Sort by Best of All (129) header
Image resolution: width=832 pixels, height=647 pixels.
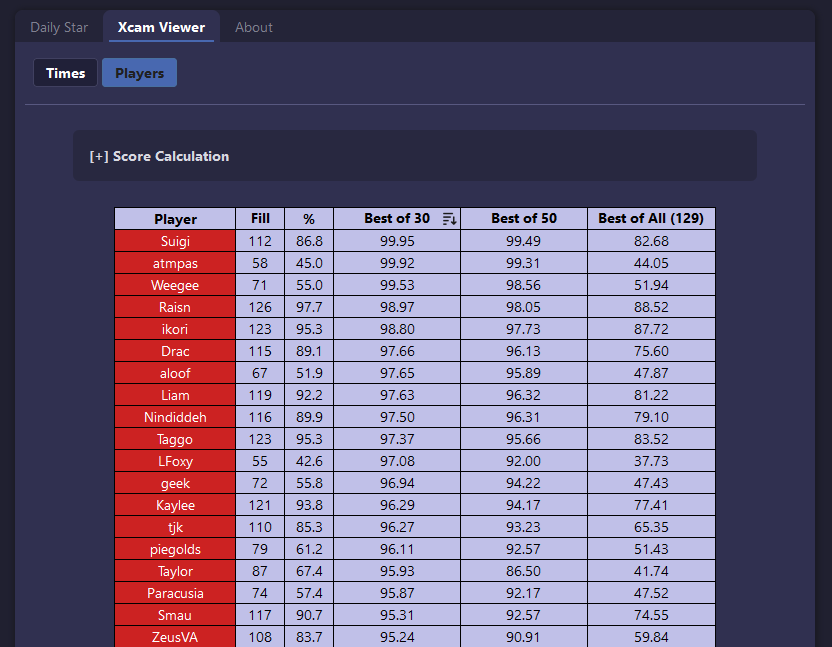(651, 219)
